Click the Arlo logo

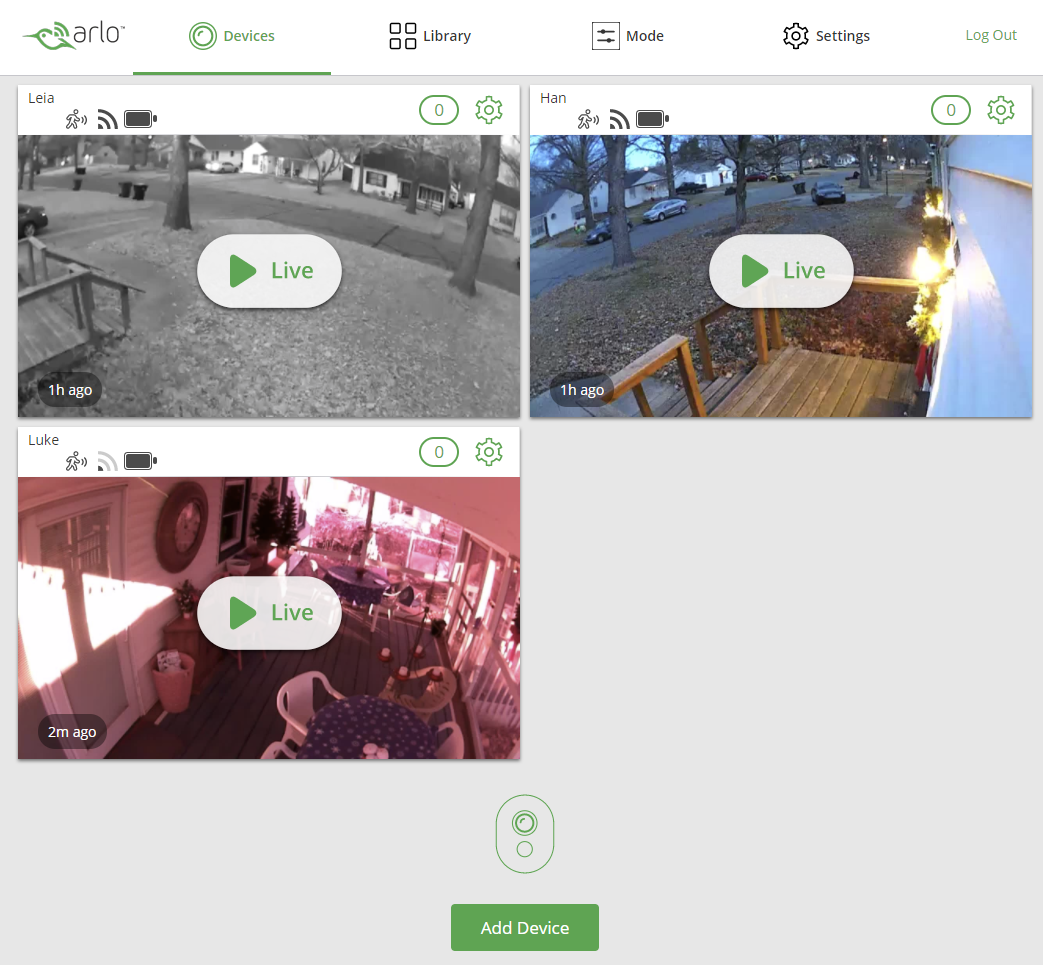point(74,36)
